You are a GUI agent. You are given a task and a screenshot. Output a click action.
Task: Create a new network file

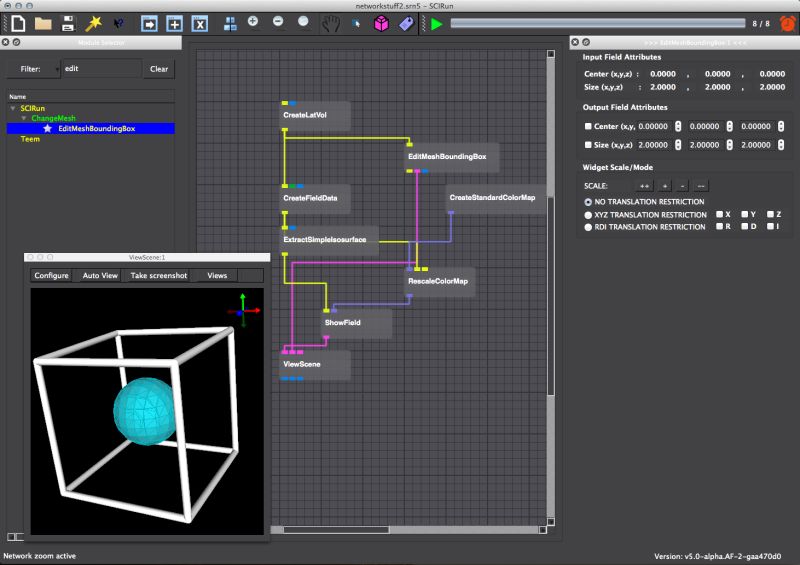point(18,23)
